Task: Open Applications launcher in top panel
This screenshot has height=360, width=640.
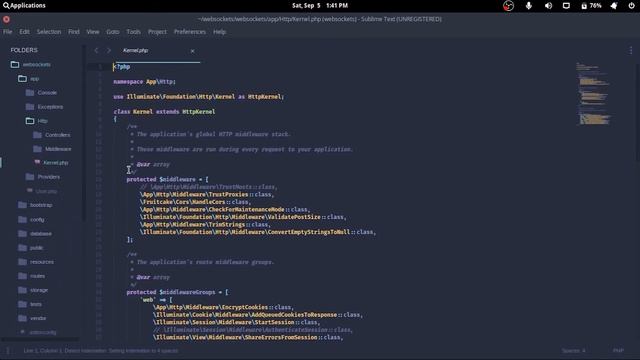Action: [24, 6]
